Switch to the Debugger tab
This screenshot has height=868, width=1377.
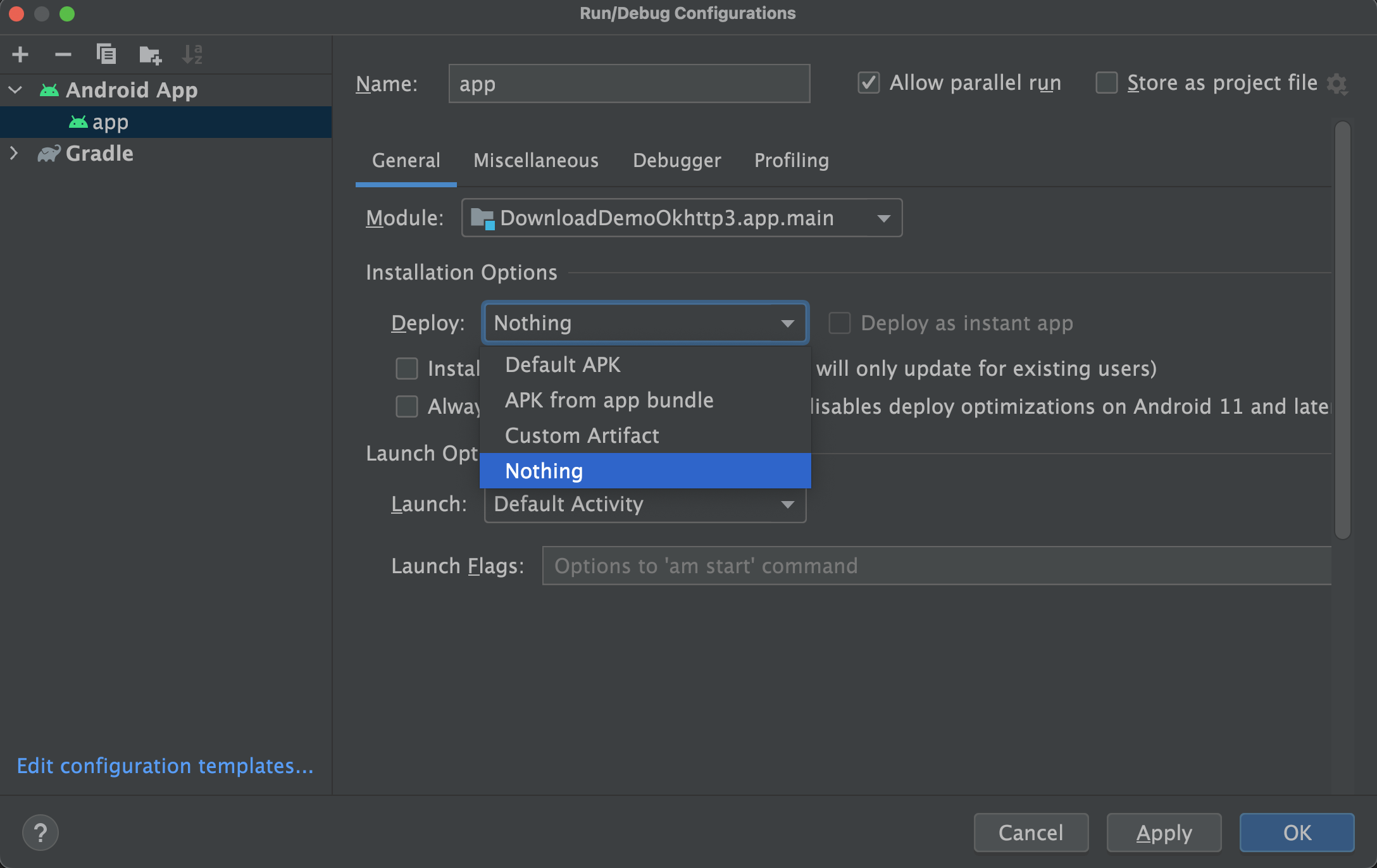pyautogui.click(x=676, y=161)
